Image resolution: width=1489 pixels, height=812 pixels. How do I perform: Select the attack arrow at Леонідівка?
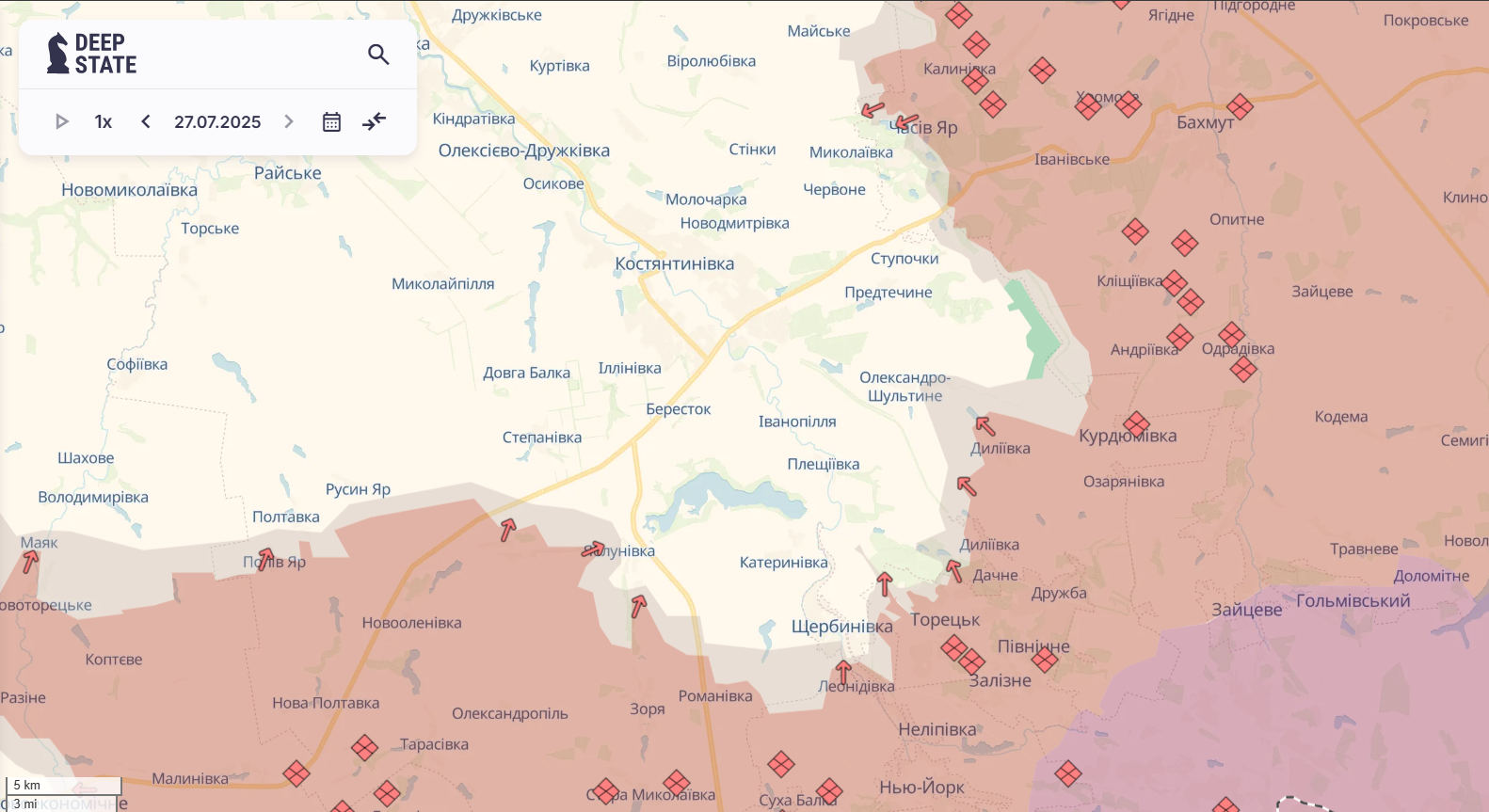[x=843, y=672]
